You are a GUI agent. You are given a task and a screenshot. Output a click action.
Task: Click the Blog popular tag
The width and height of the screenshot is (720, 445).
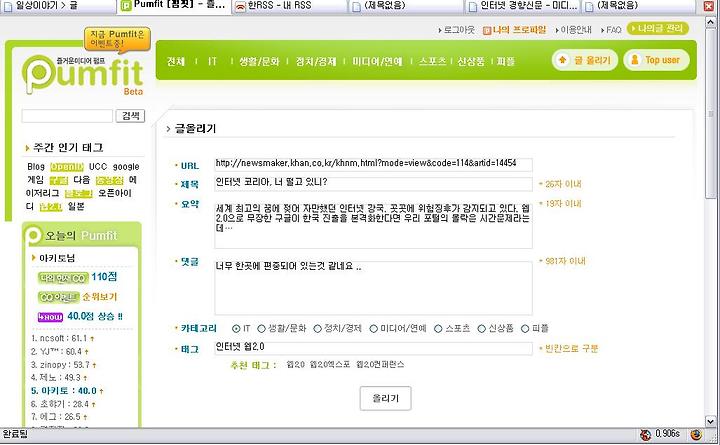tap(36, 167)
